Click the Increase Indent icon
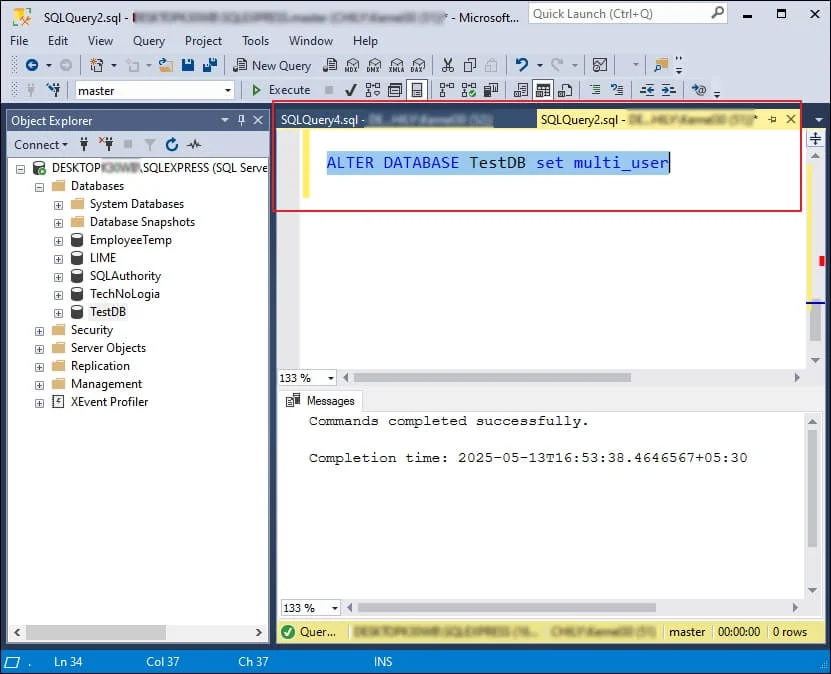The image size is (831, 674). pyautogui.click(x=668, y=90)
